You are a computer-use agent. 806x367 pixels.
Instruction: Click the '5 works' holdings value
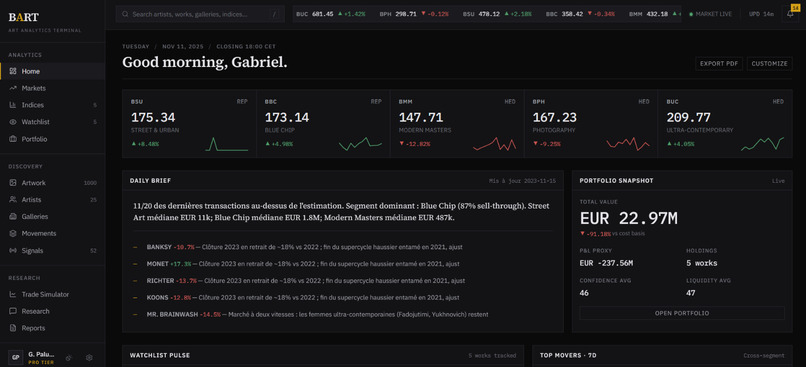click(x=702, y=263)
